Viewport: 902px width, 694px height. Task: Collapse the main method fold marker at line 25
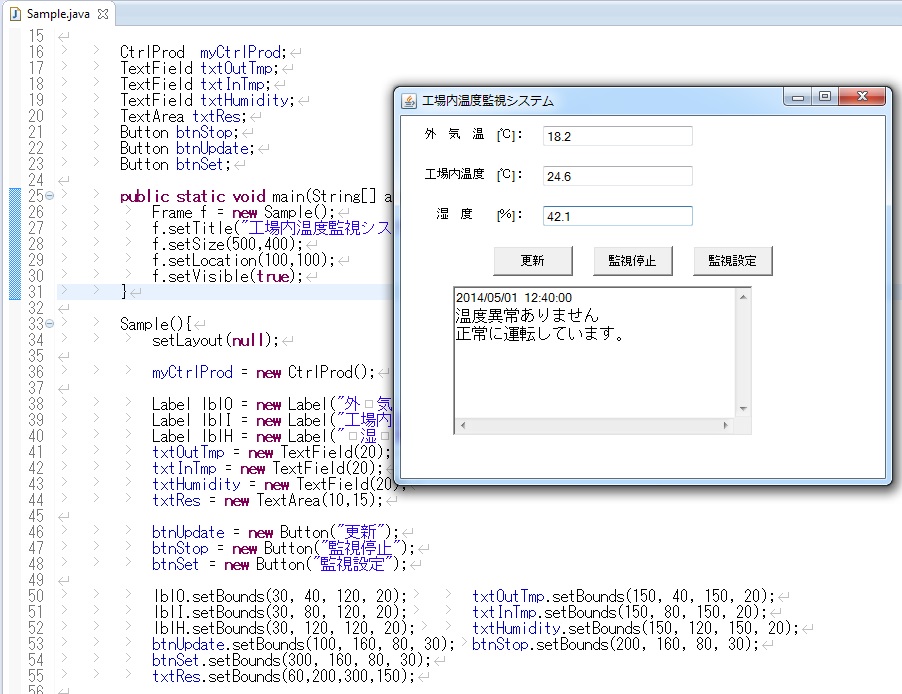(49, 196)
